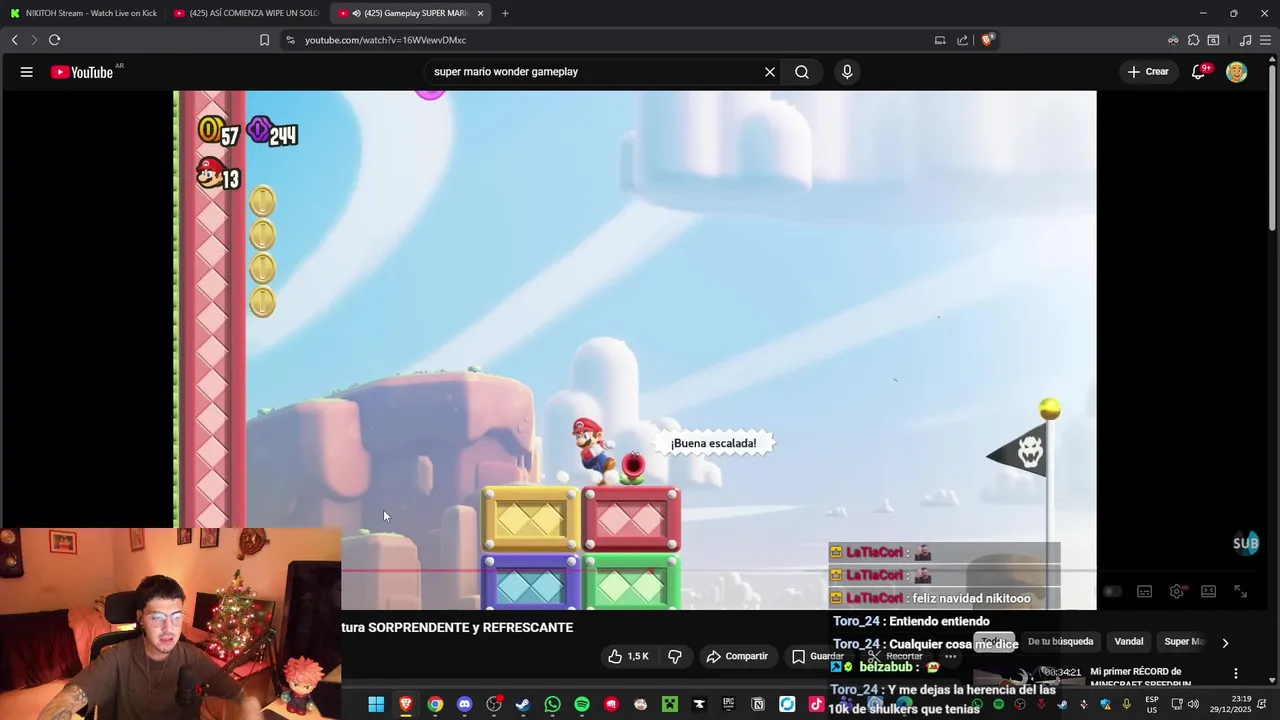Open options for the Minecraft speedrun video
This screenshot has height=720, width=1280.
click(x=1236, y=673)
